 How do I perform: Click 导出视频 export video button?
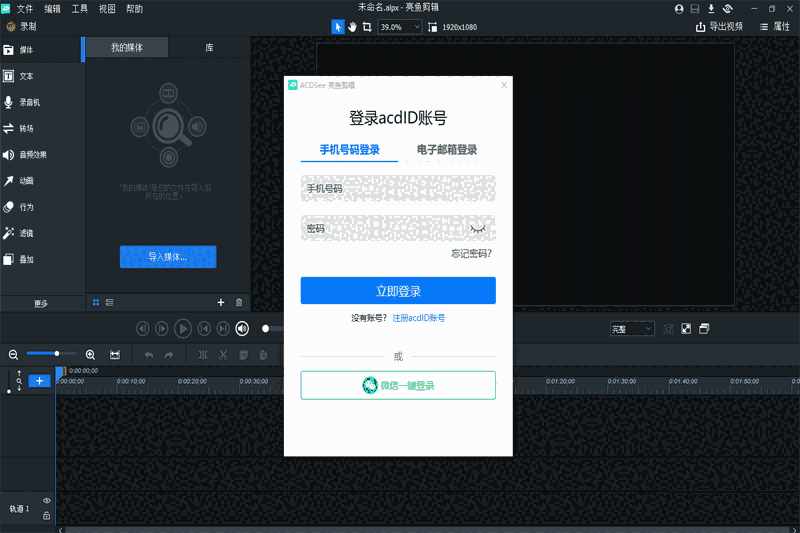click(719, 27)
